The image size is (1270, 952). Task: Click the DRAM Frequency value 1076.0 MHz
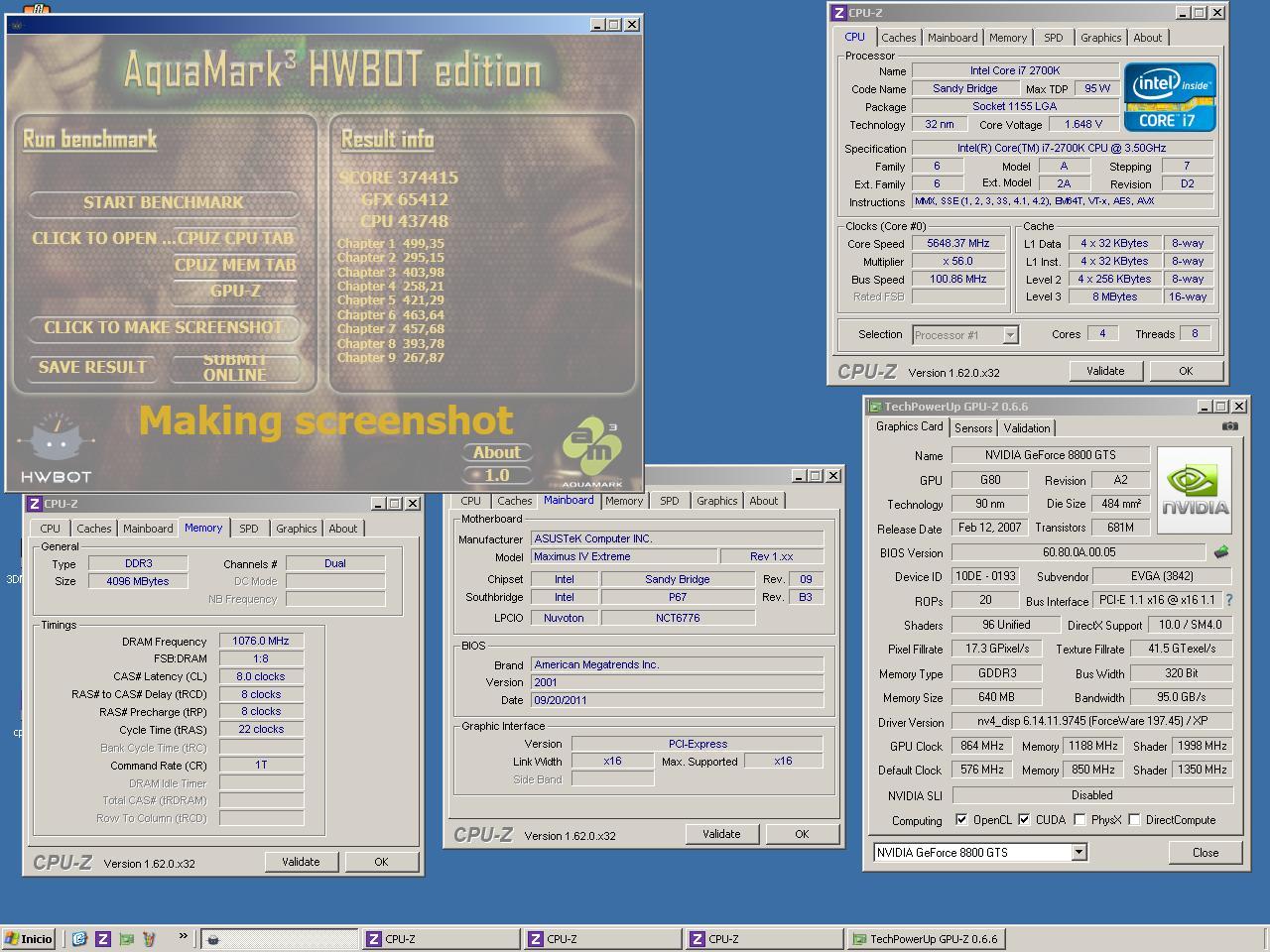pyautogui.click(x=261, y=642)
